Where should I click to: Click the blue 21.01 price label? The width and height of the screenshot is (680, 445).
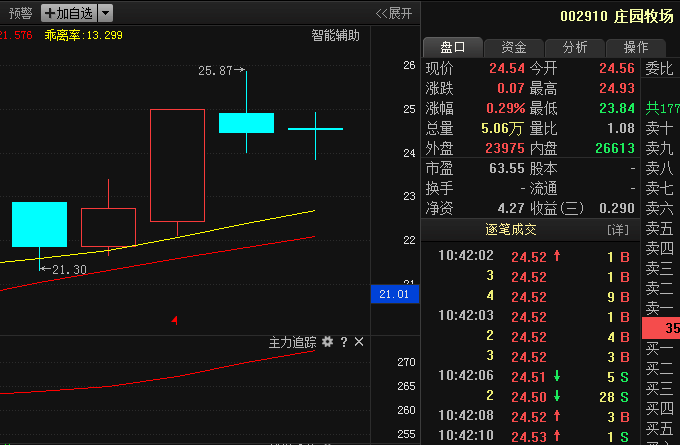394,294
